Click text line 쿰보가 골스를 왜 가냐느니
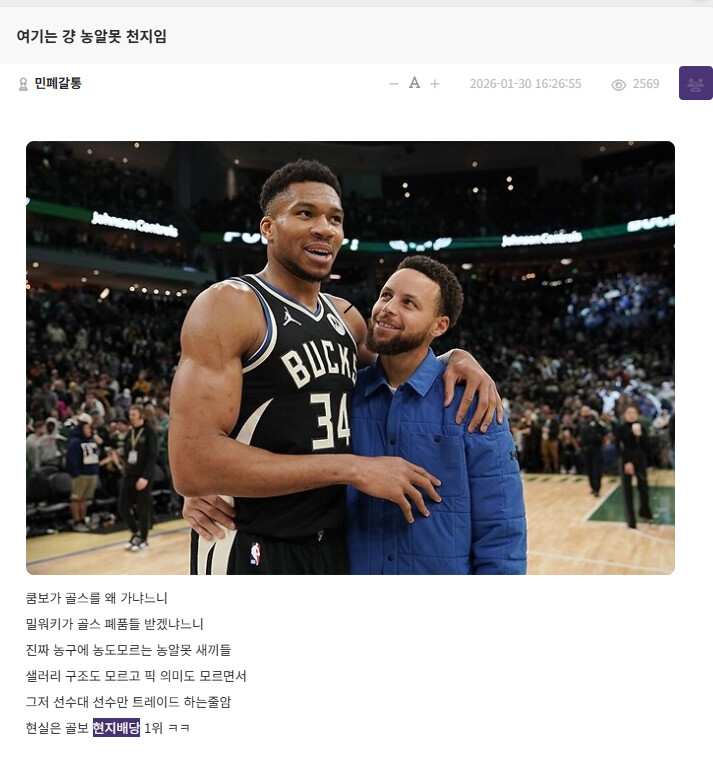 click(x=96, y=598)
